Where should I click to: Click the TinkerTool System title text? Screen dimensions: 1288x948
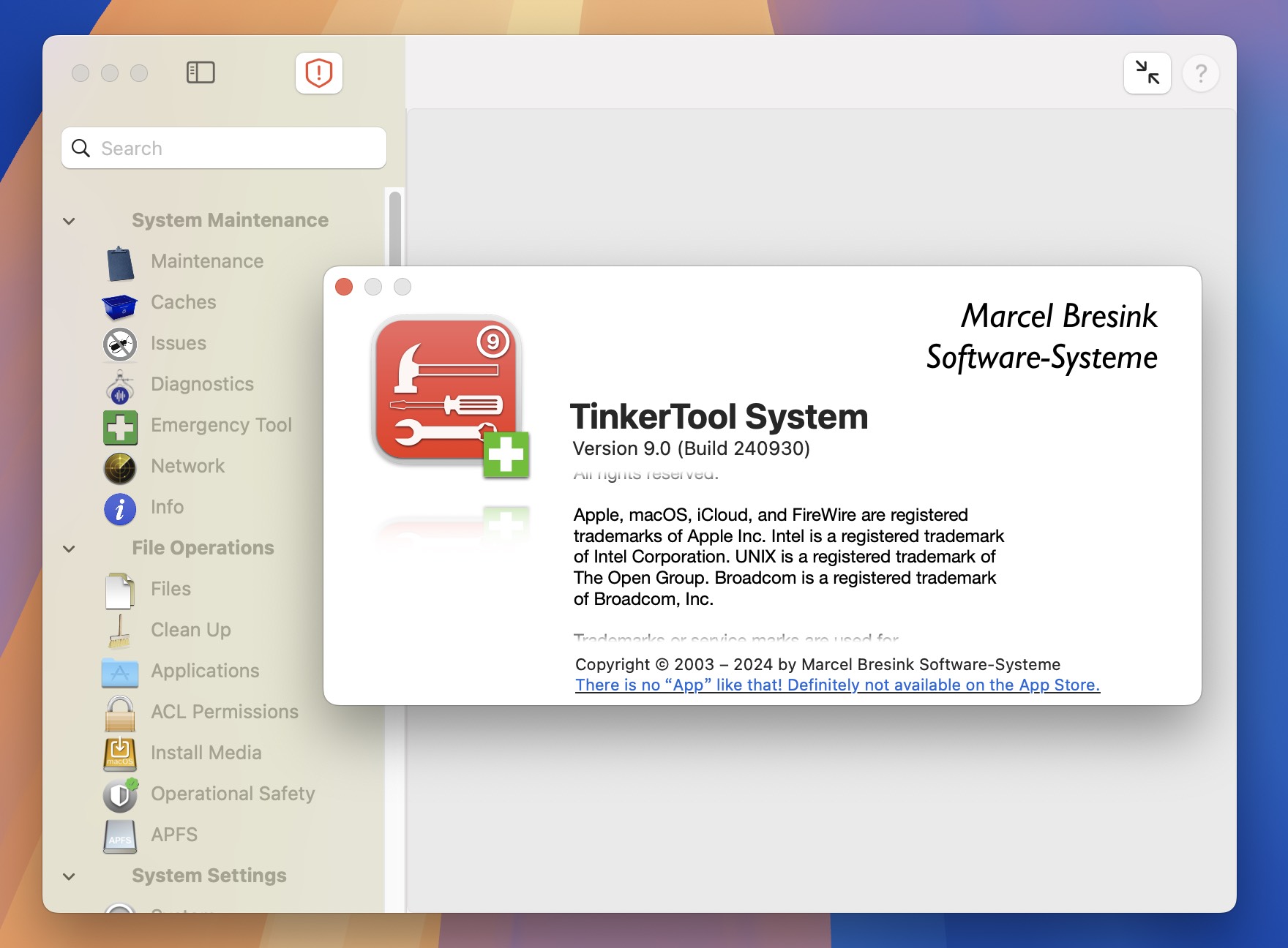[x=719, y=416]
